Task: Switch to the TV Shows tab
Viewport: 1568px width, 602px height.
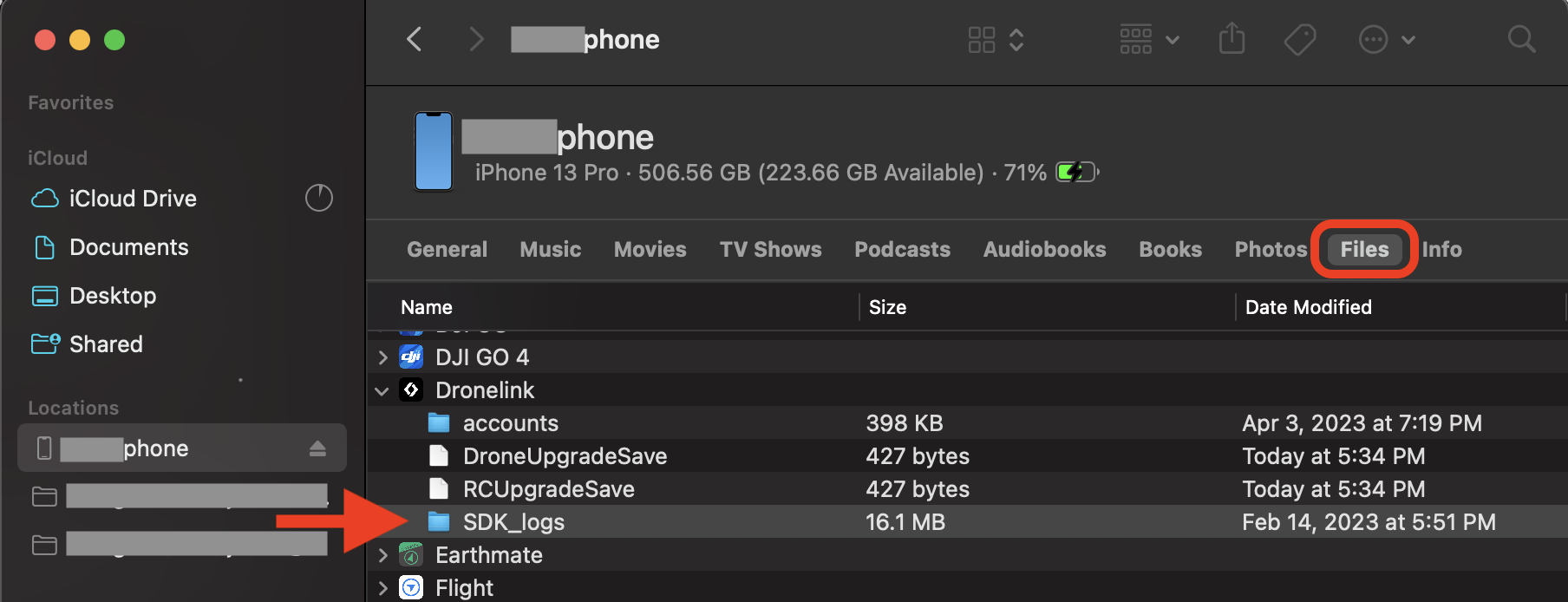Action: tap(771, 250)
